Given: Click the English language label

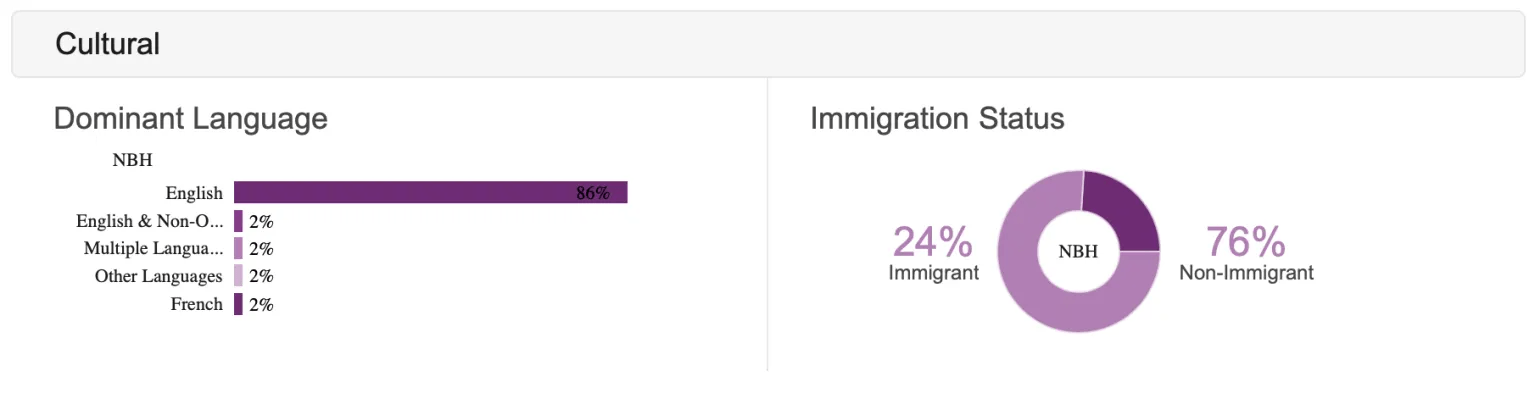Looking at the screenshot, I should pyautogui.click(x=194, y=193).
